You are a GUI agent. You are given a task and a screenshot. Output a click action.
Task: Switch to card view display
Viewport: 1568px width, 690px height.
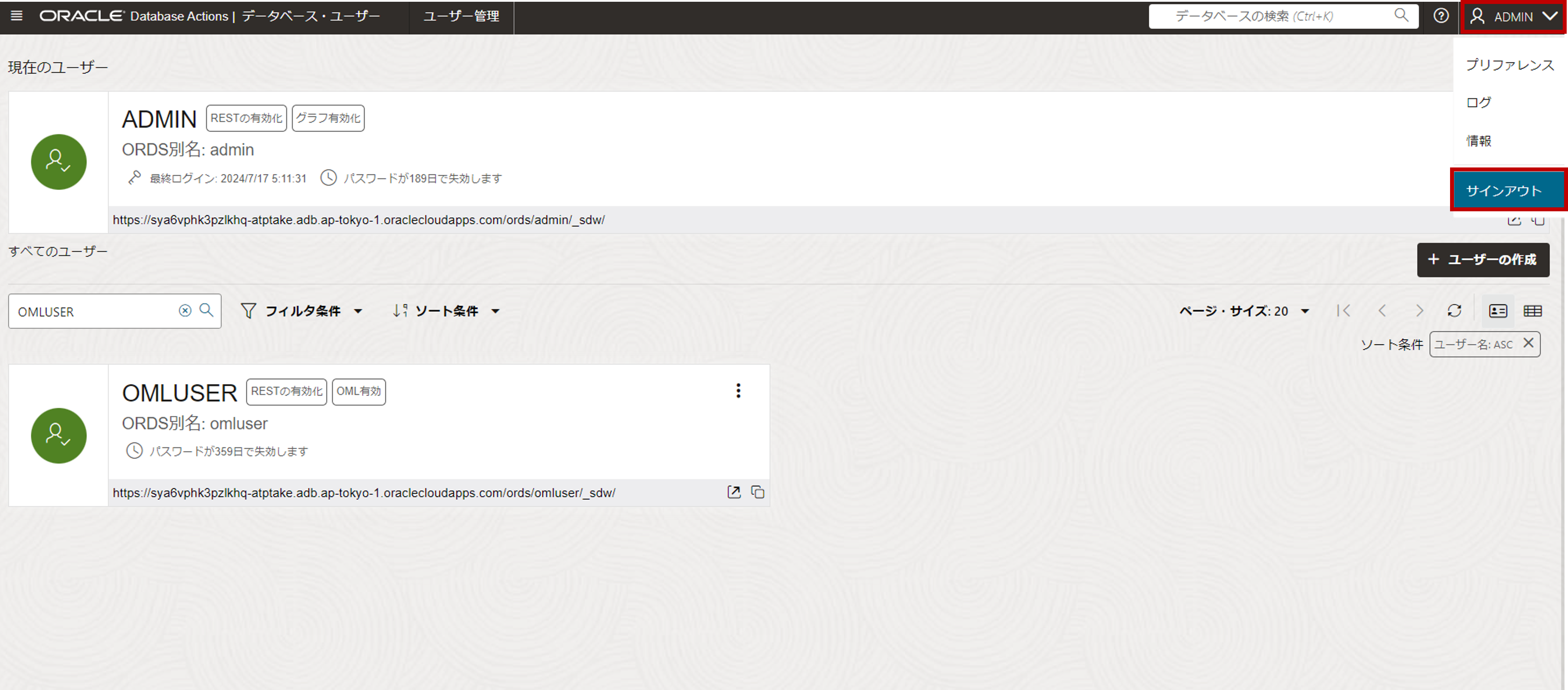(1498, 311)
